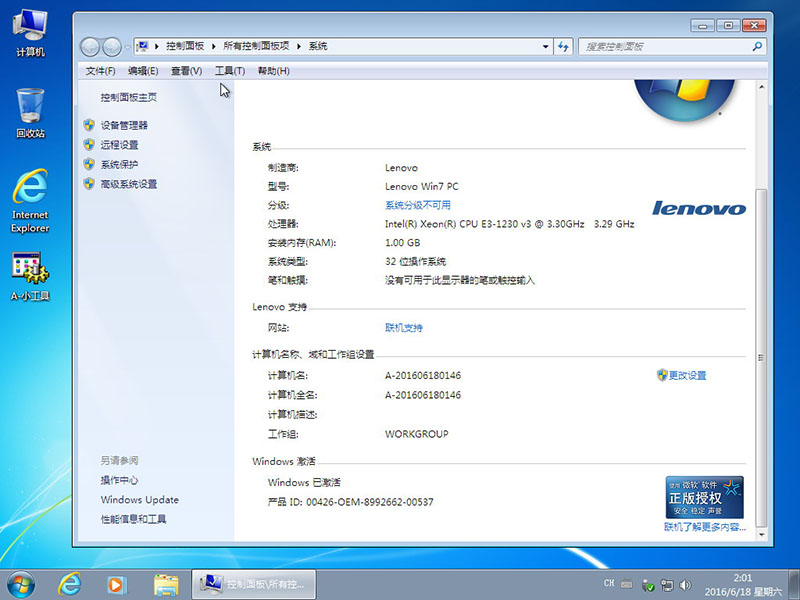
Task: Click scrollbar down arrow
Action: click(x=761, y=535)
